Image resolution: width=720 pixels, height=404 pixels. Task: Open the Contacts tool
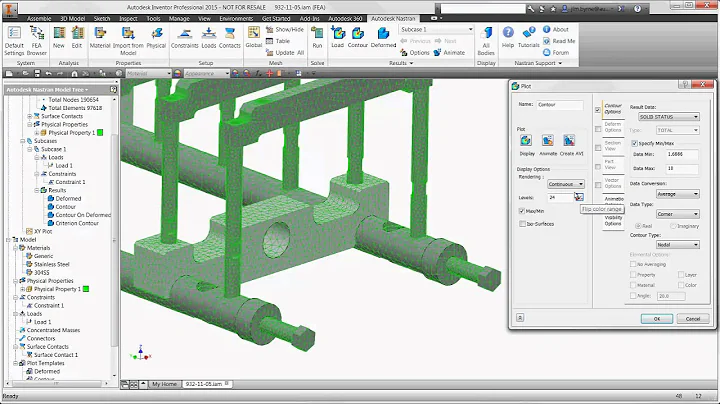pos(230,38)
